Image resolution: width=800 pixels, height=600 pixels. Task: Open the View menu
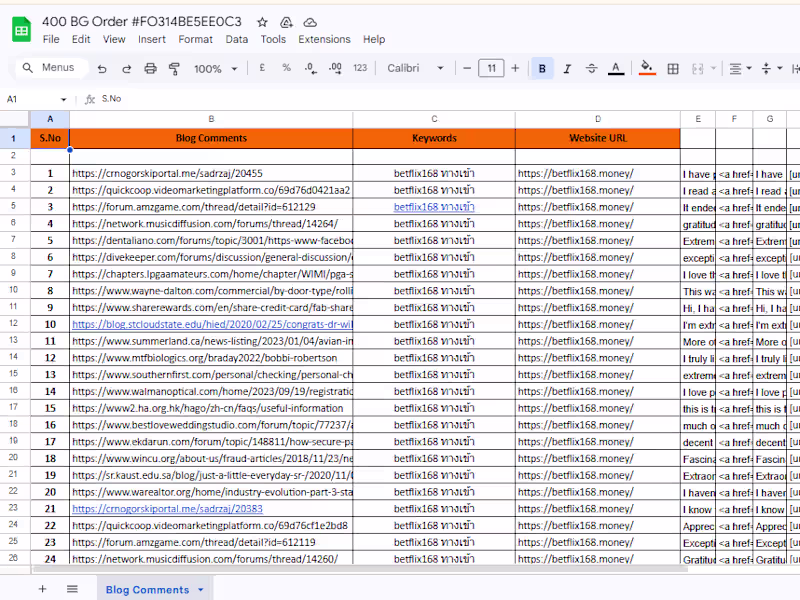114,39
